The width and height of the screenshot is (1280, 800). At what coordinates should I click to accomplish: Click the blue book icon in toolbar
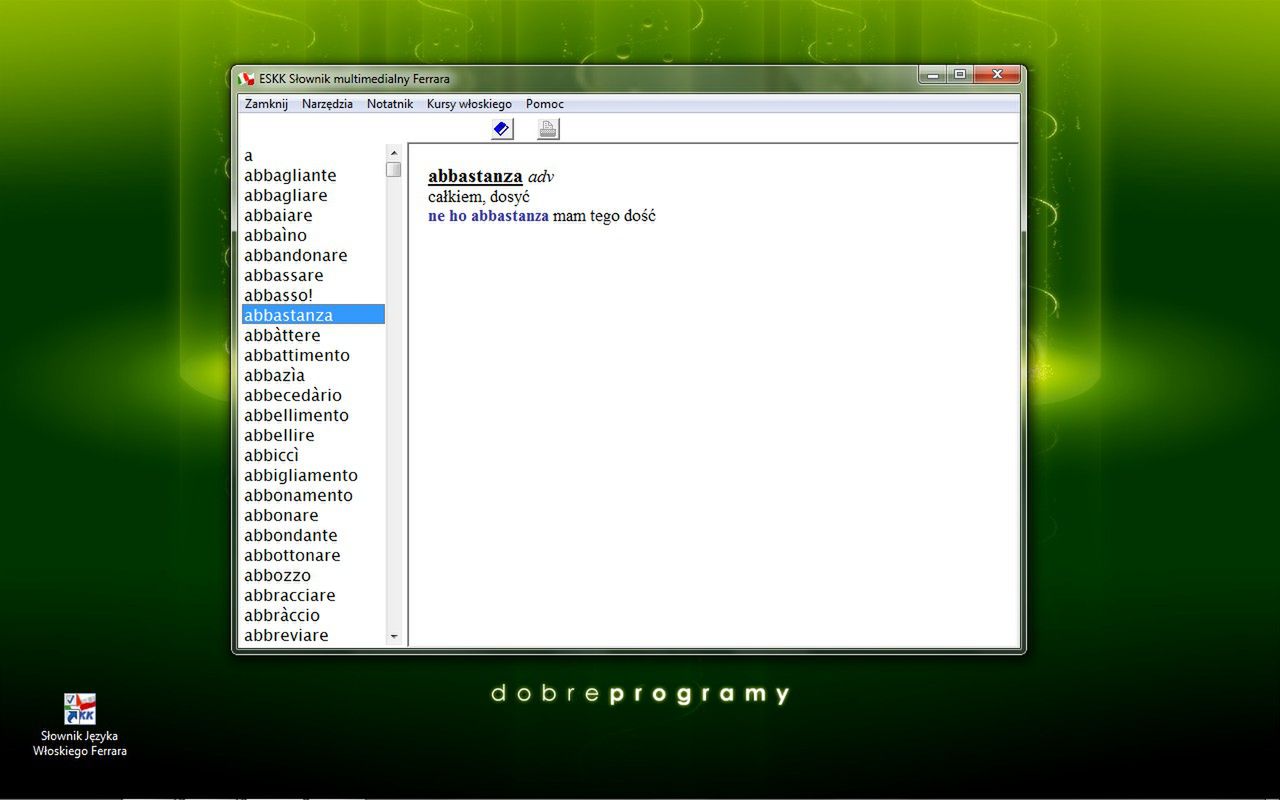(x=502, y=129)
